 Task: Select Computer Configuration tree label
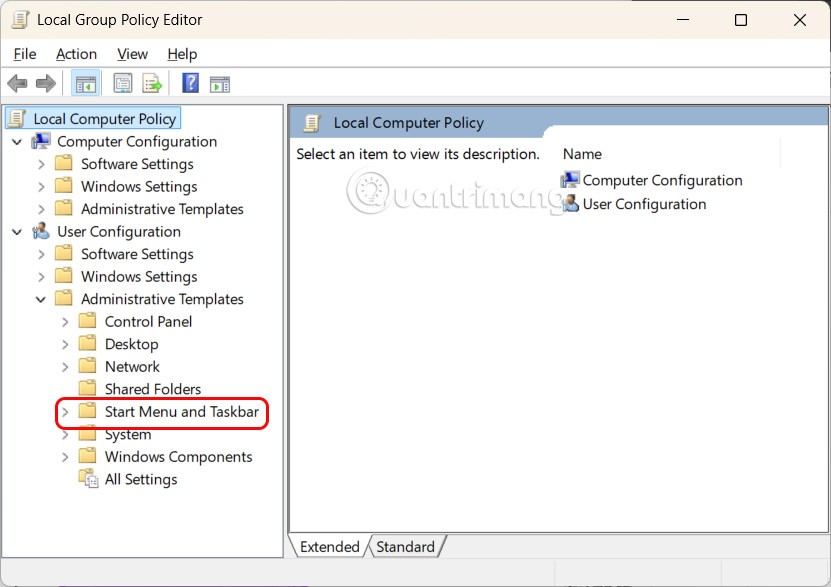pos(137,141)
